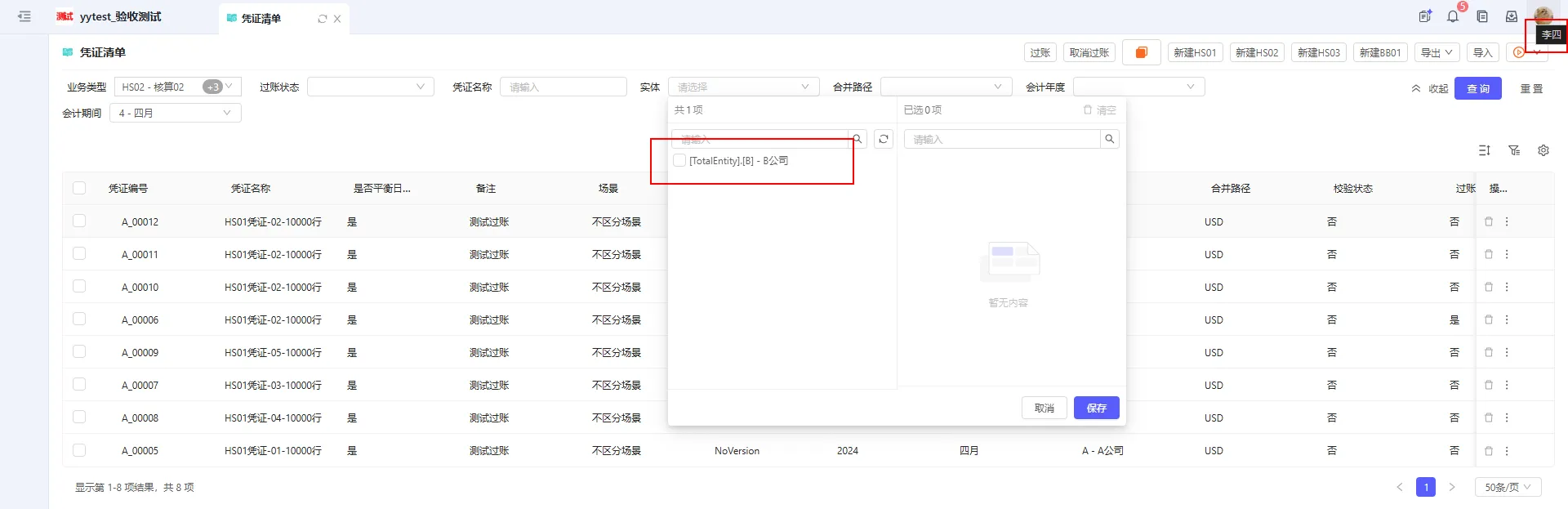Viewport: 1568px width, 509px height.
Task: Open the 导出 dropdown button
Action: [x=1437, y=52]
